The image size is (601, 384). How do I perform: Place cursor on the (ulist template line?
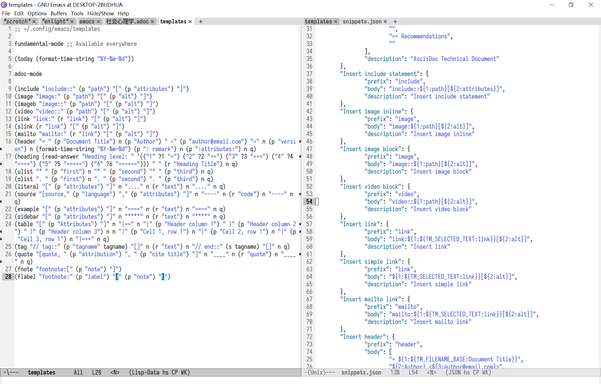point(114,171)
